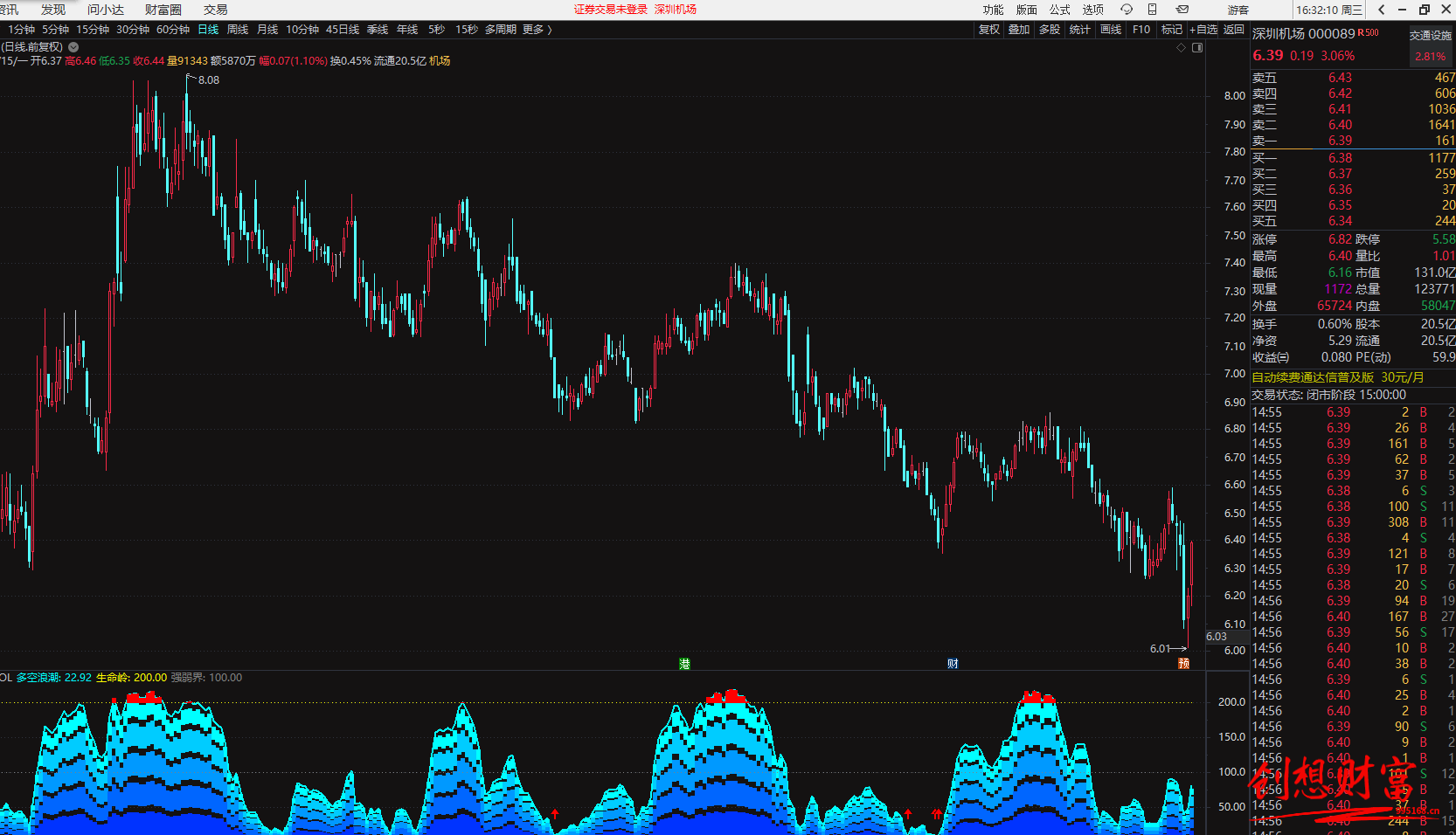Screen dimensions: 1456x835
Task: Click the 复权 toolbar button
Action: coord(989,30)
